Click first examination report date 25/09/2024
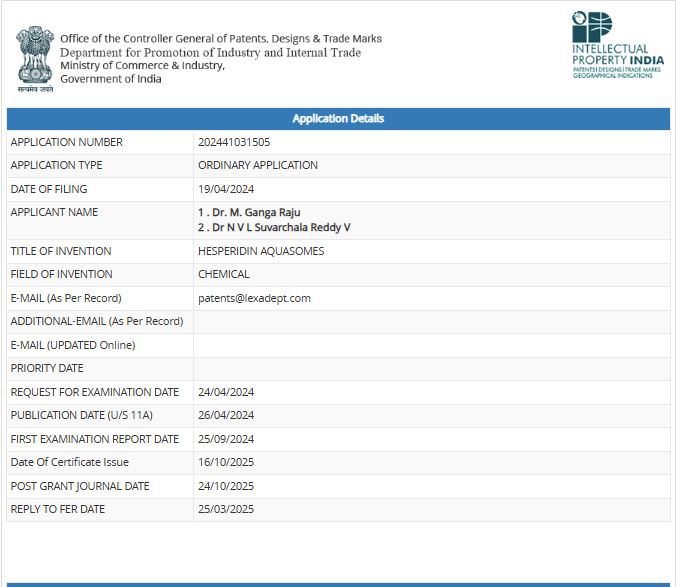This screenshot has height=587, width=680. pos(226,439)
